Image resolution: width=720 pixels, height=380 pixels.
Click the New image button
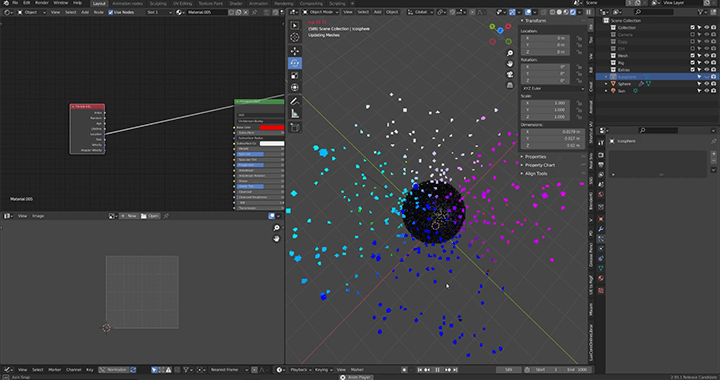click(x=129, y=216)
